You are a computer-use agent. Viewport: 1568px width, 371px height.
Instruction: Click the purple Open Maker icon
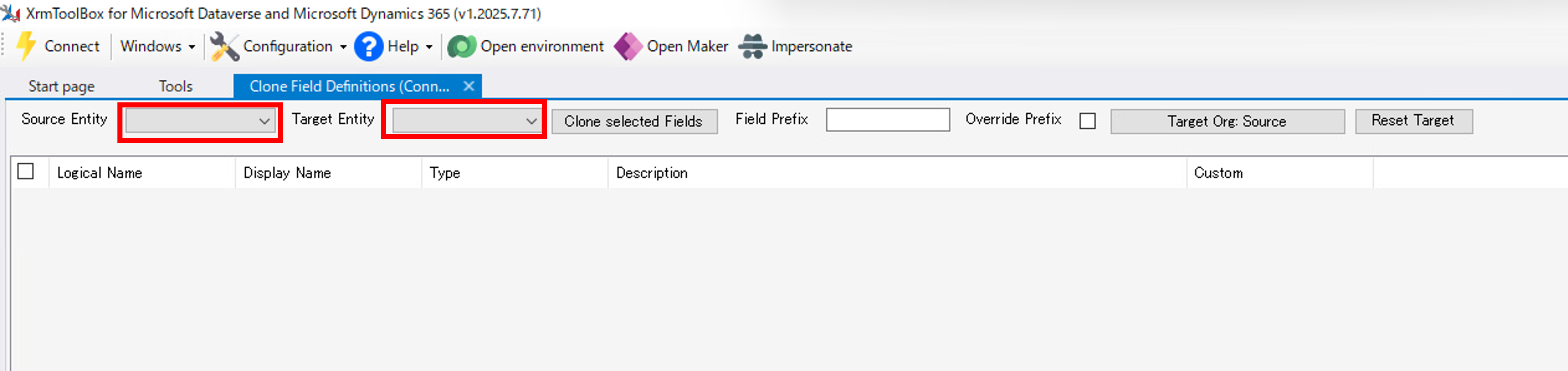coord(627,46)
